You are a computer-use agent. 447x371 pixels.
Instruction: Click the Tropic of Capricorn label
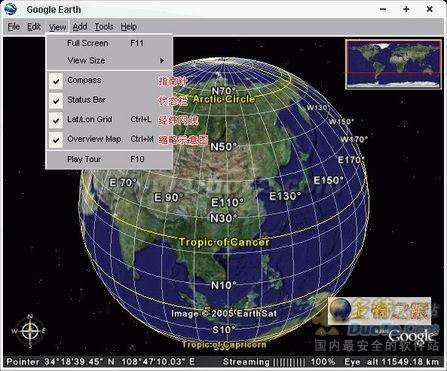pos(224,344)
